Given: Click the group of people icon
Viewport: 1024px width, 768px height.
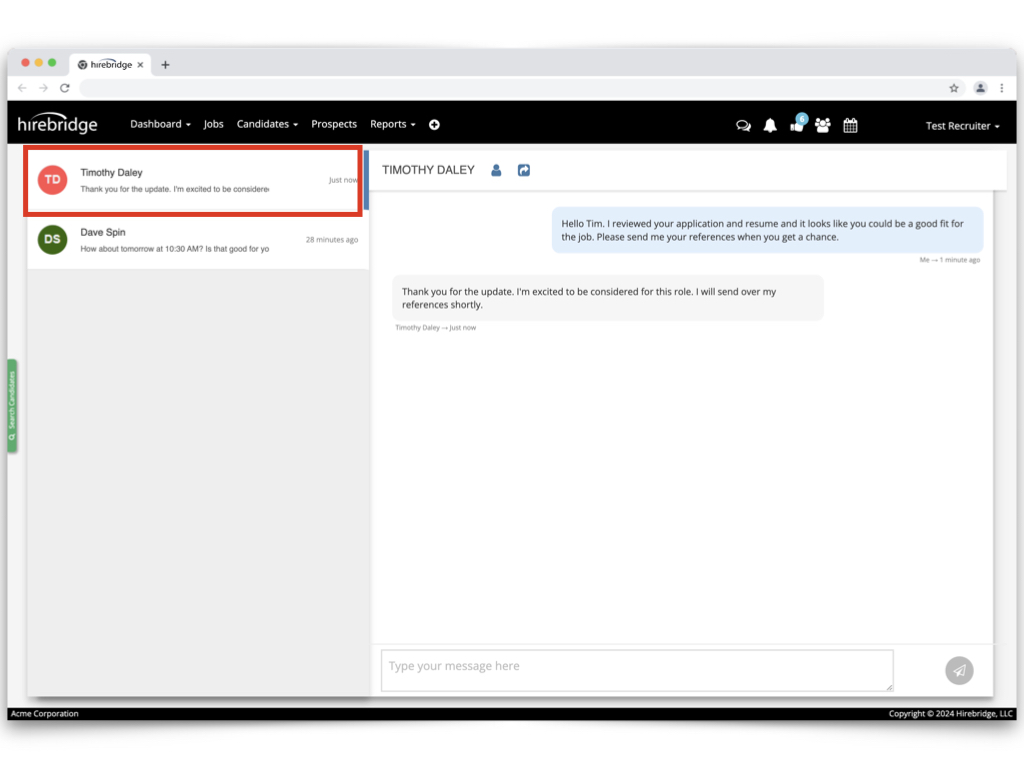Looking at the screenshot, I should click(x=823, y=126).
